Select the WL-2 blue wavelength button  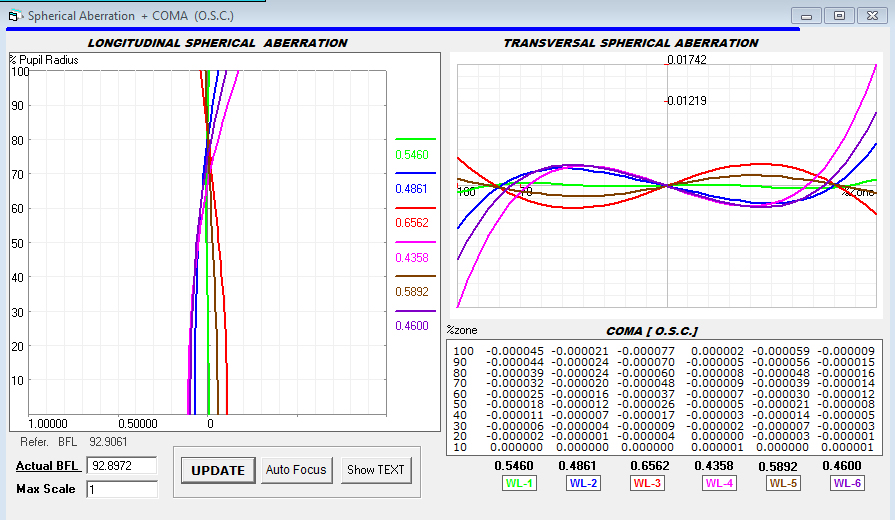[x=583, y=483]
